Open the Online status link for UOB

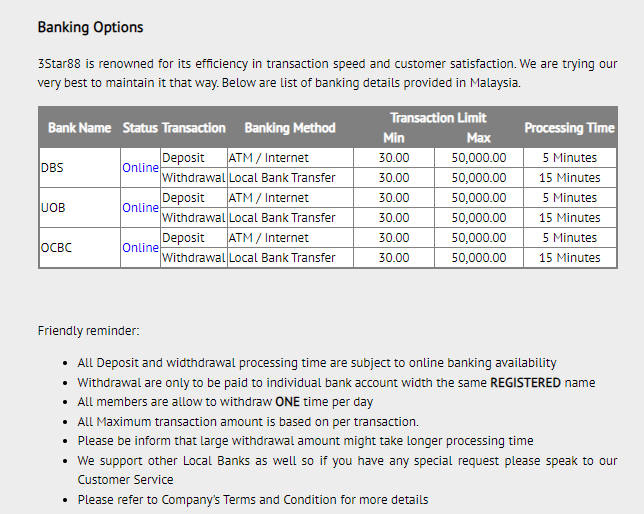click(140, 208)
